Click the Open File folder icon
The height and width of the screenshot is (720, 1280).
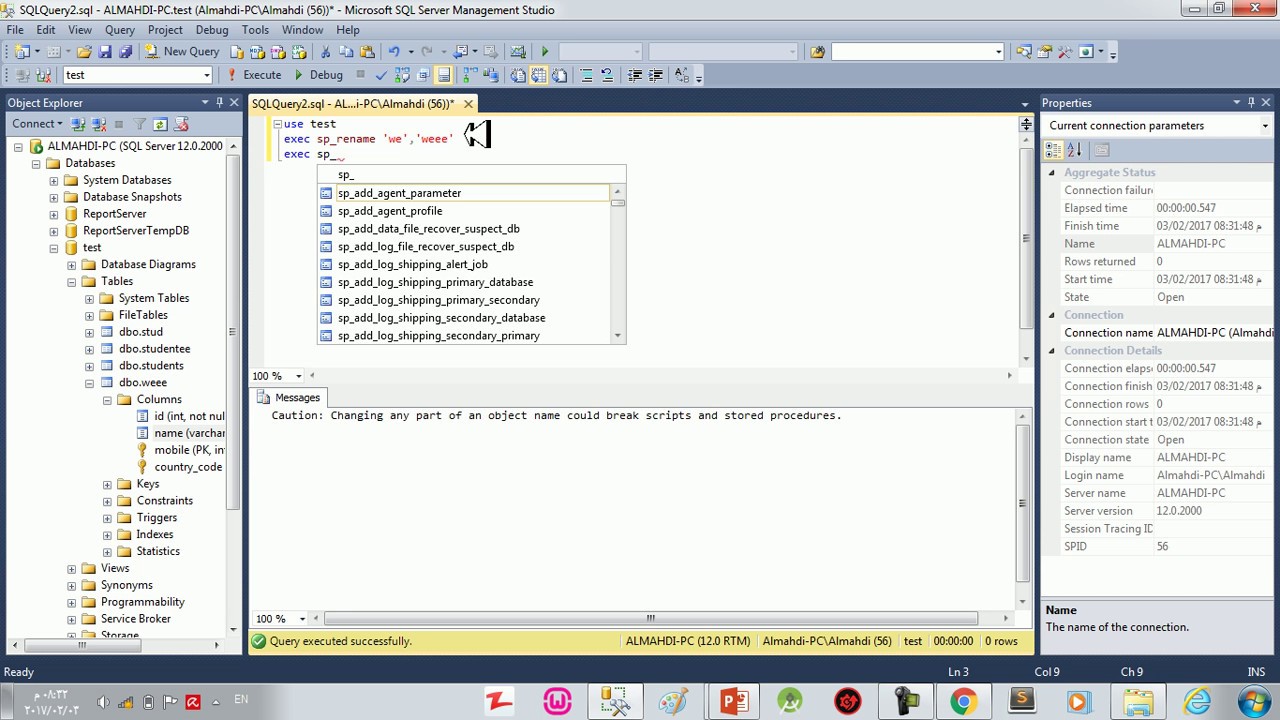tap(84, 51)
